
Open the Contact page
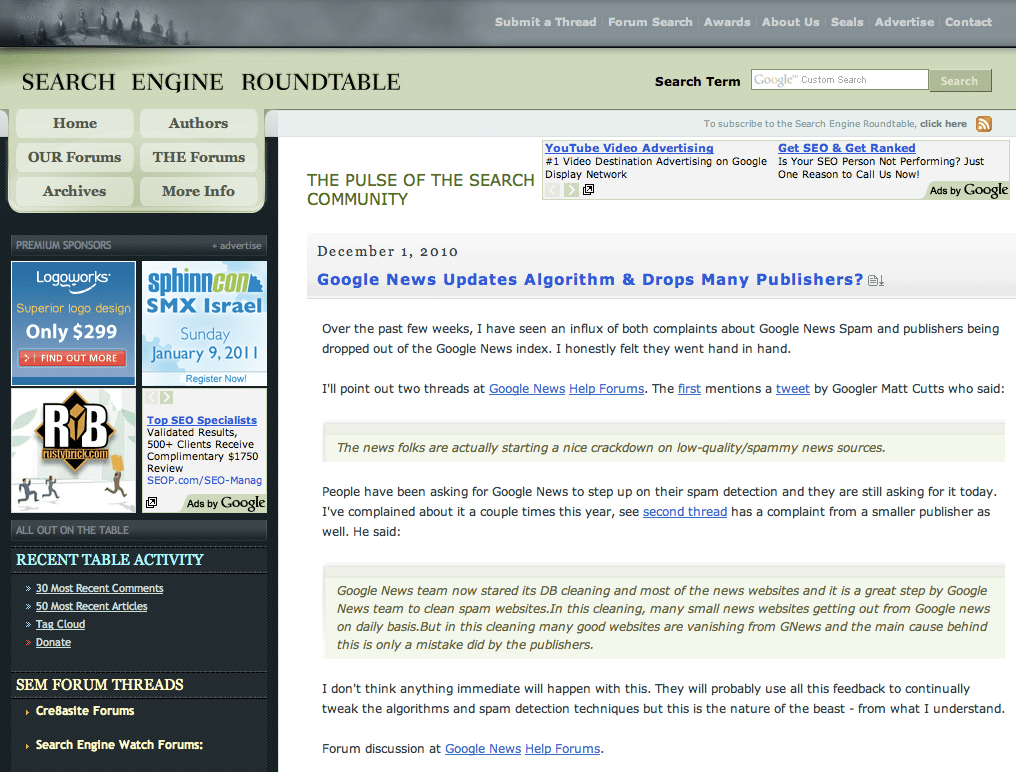coord(968,22)
